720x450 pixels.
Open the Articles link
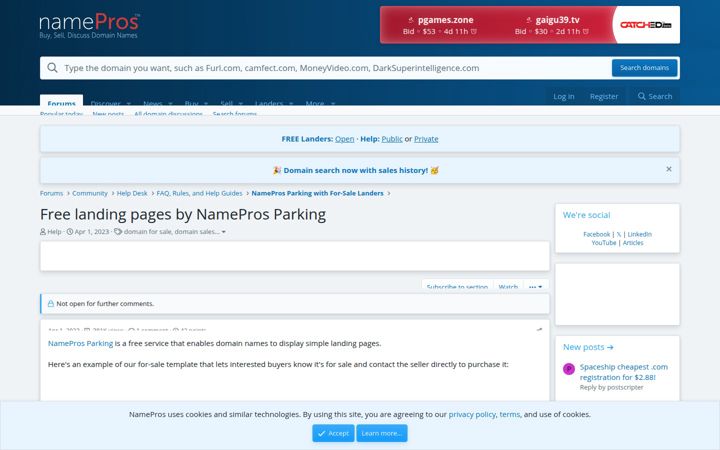tap(633, 243)
